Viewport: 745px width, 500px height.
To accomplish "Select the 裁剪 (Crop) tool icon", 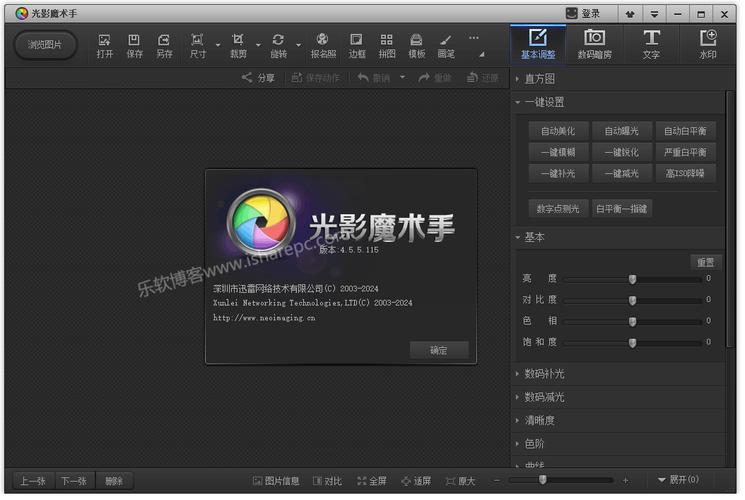I will [x=238, y=45].
